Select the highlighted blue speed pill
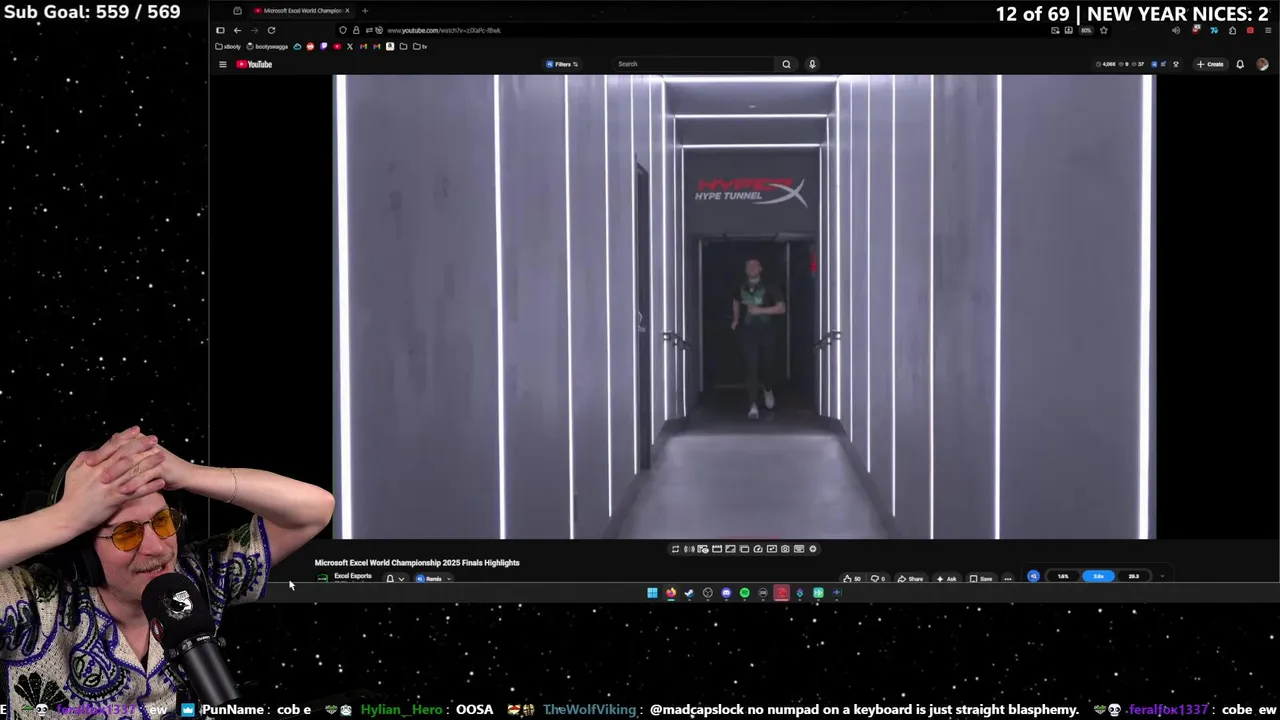 click(x=1098, y=576)
